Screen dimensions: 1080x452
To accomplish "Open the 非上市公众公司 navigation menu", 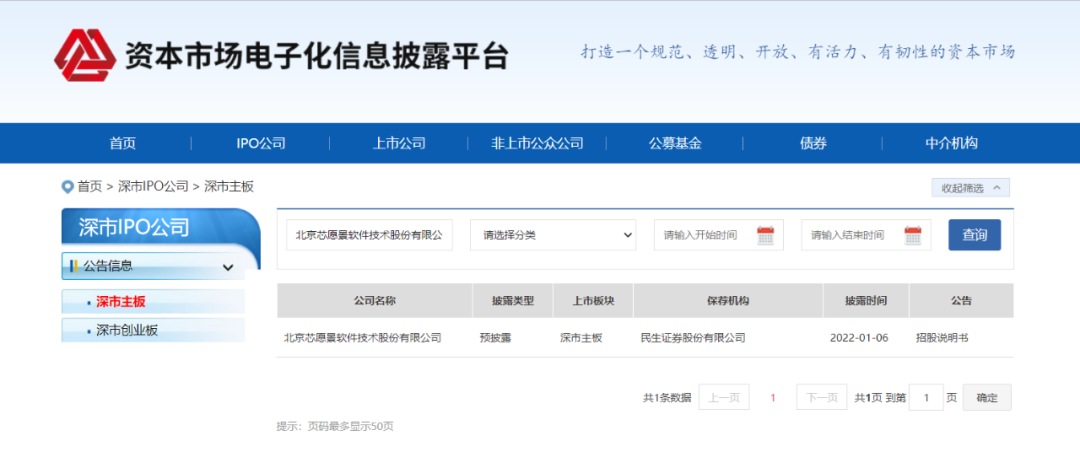I will coord(537,143).
